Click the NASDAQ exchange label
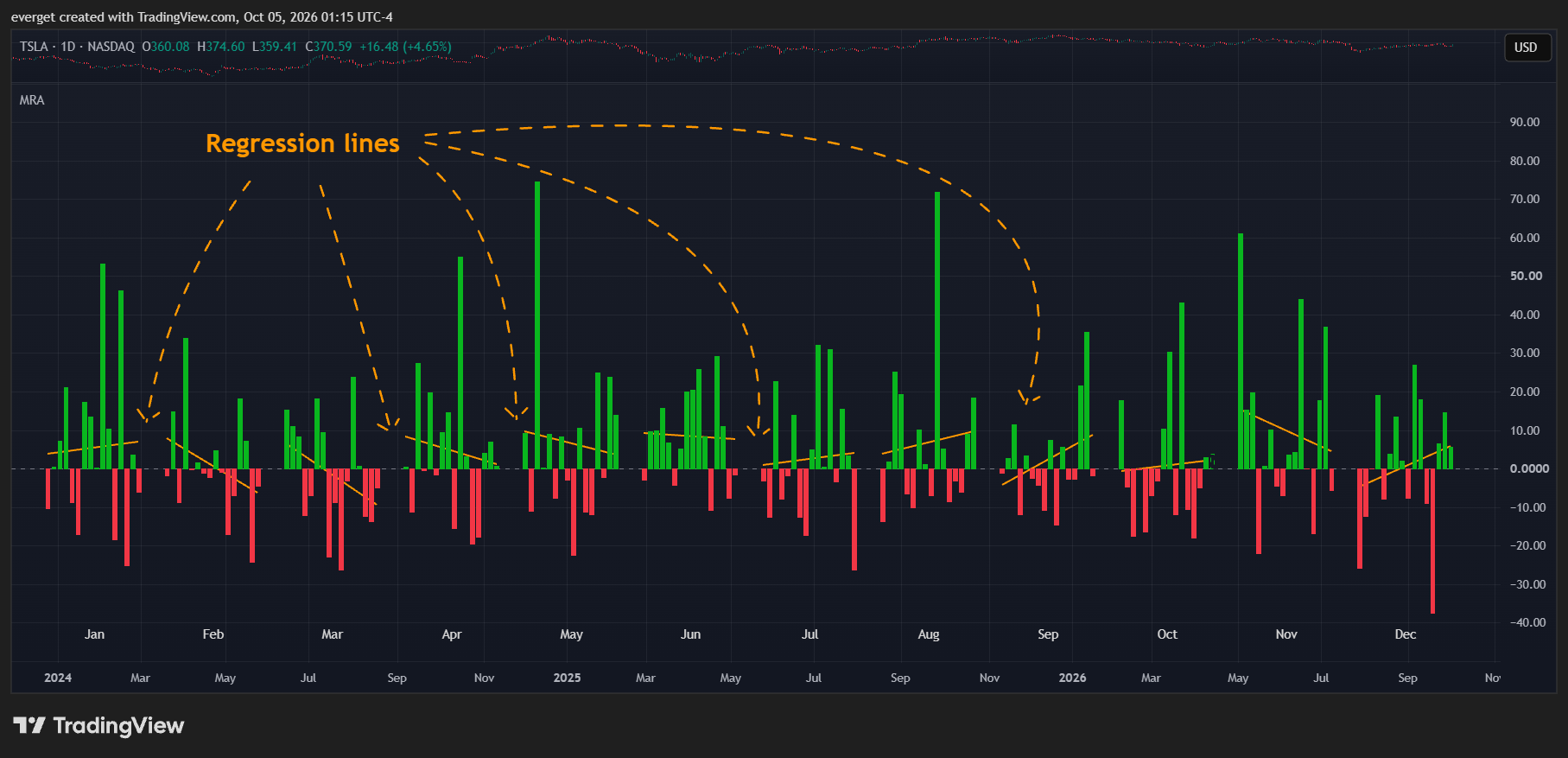This screenshot has height=758, width=1568. [111, 47]
